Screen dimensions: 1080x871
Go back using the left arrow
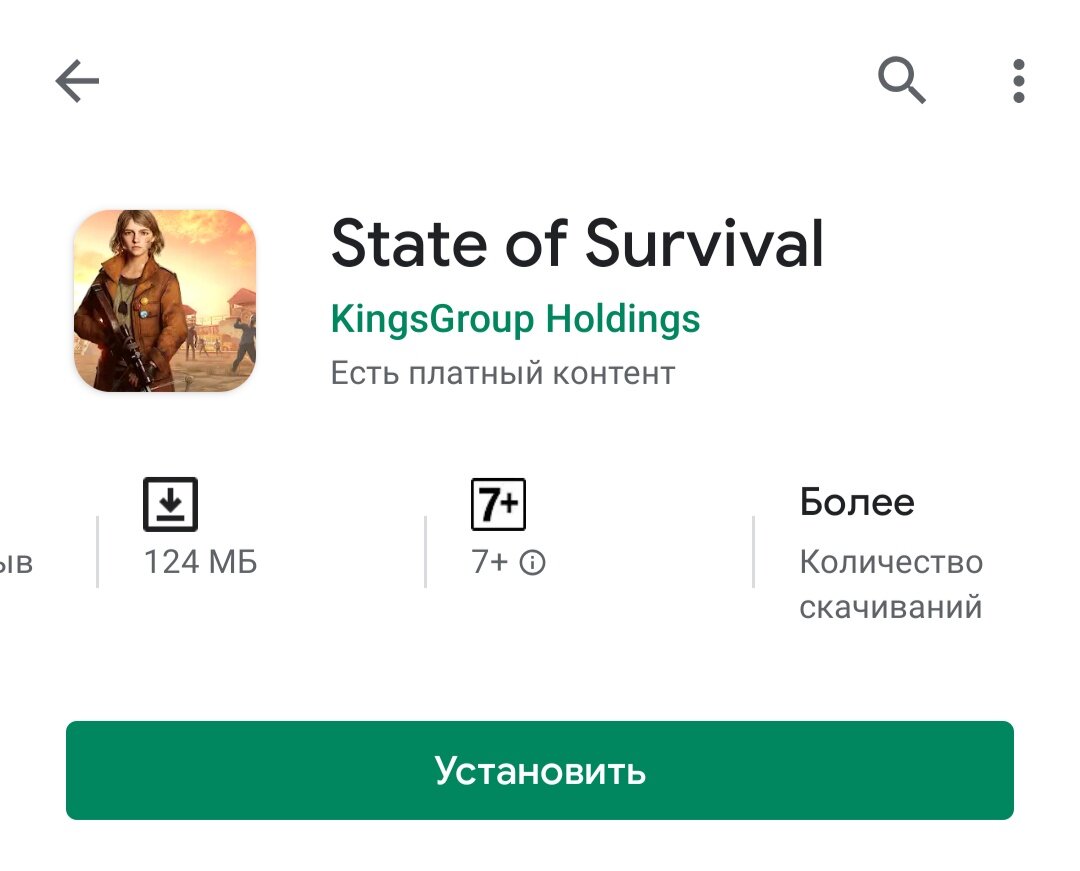(77, 81)
